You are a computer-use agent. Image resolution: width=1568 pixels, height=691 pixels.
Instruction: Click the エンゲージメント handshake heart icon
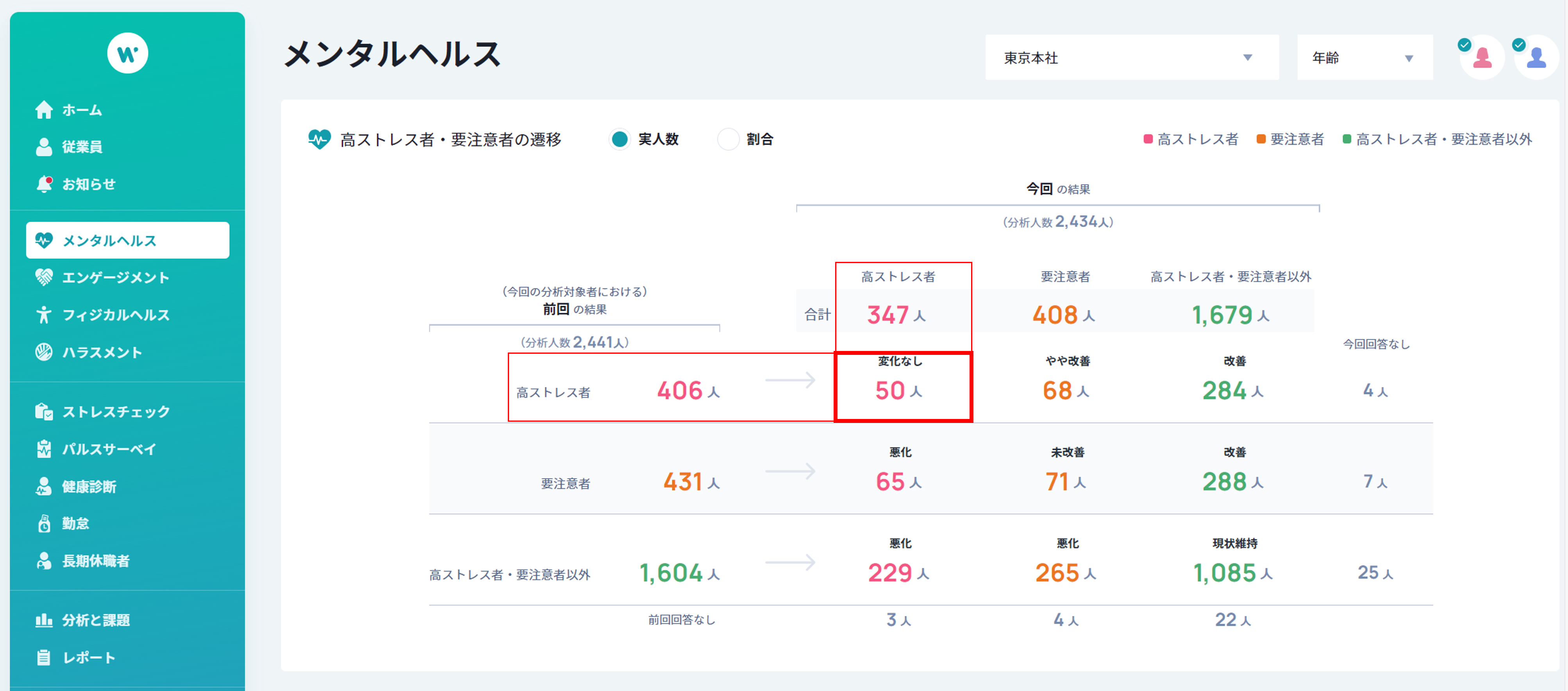pyautogui.click(x=44, y=277)
